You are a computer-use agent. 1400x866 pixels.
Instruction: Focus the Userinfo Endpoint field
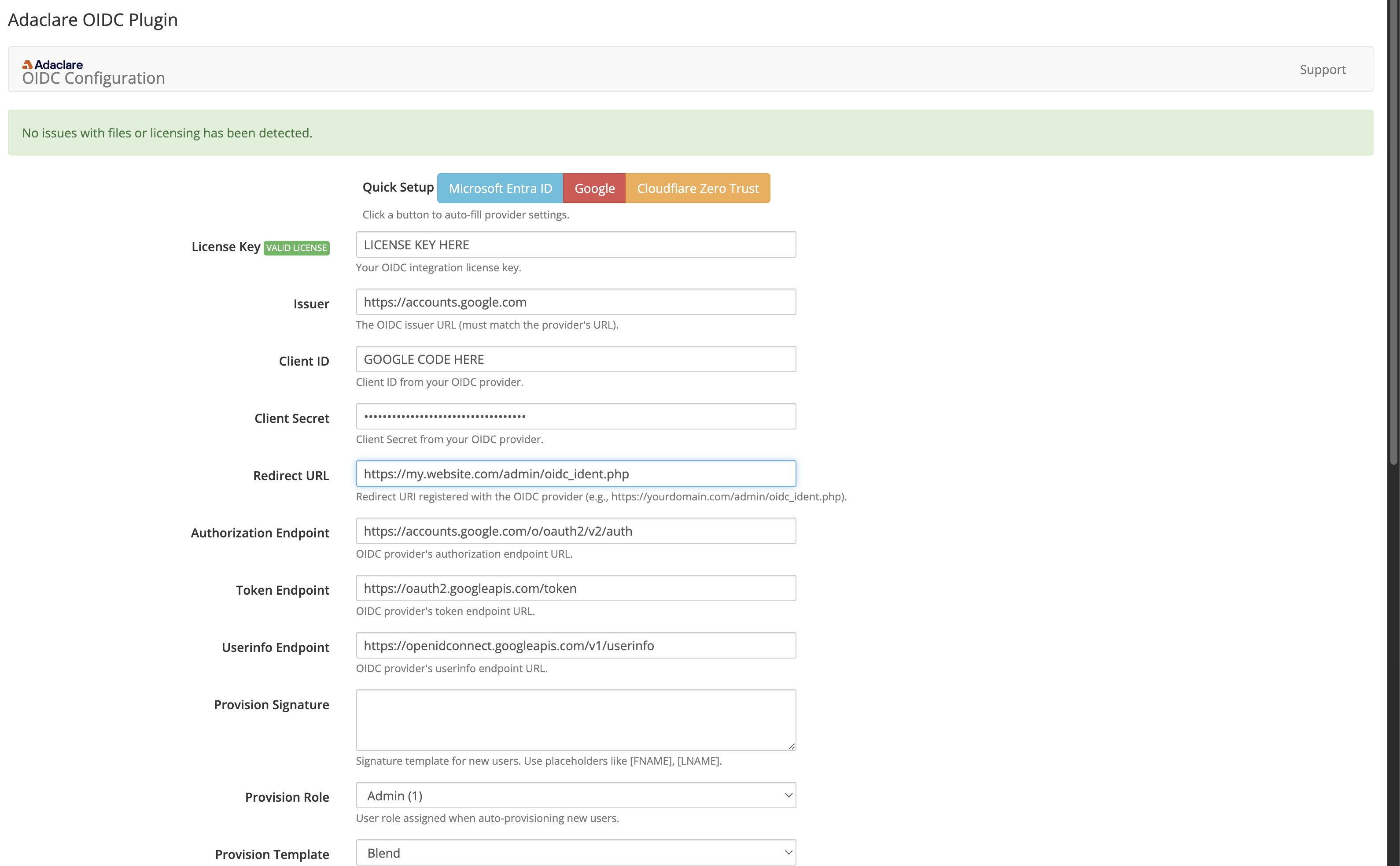[x=576, y=645]
